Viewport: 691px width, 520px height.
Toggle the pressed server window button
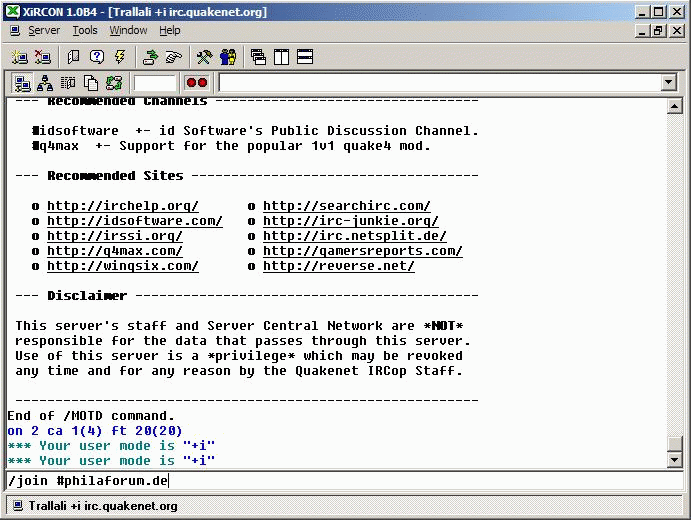(x=22, y=83)
